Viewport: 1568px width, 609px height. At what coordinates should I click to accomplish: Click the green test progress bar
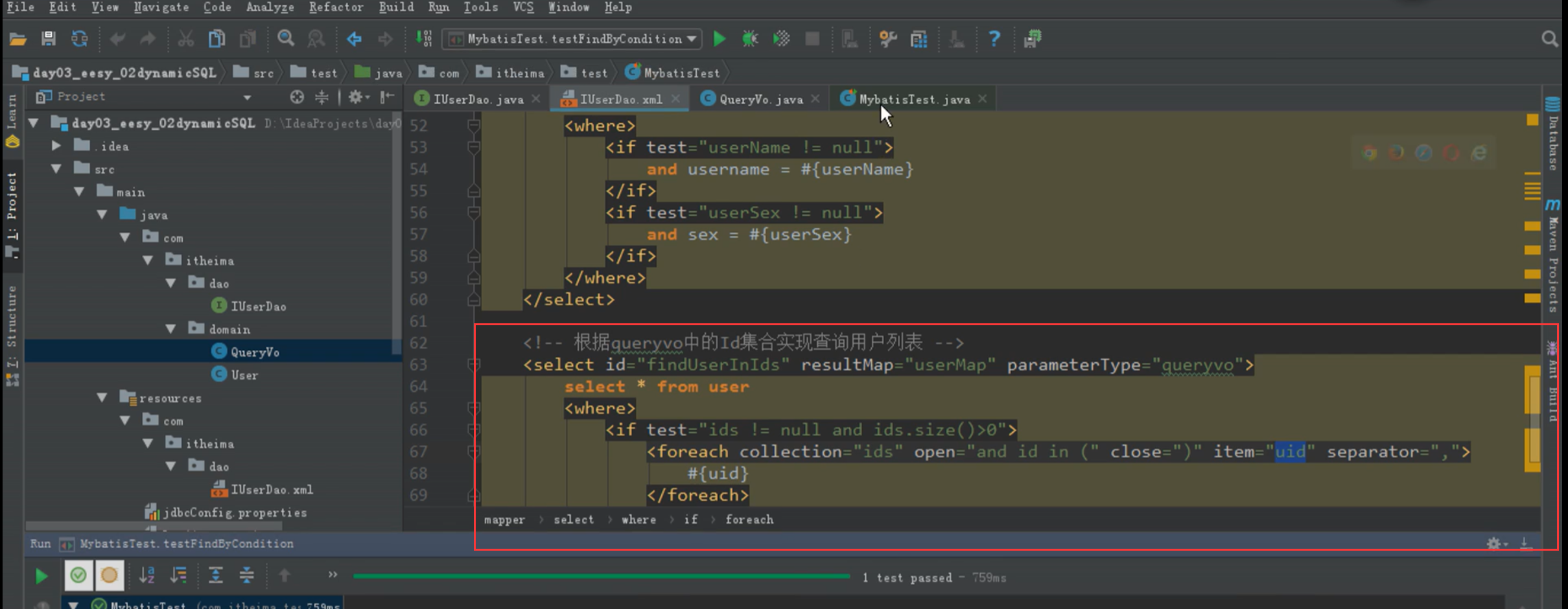pos(601,576)
